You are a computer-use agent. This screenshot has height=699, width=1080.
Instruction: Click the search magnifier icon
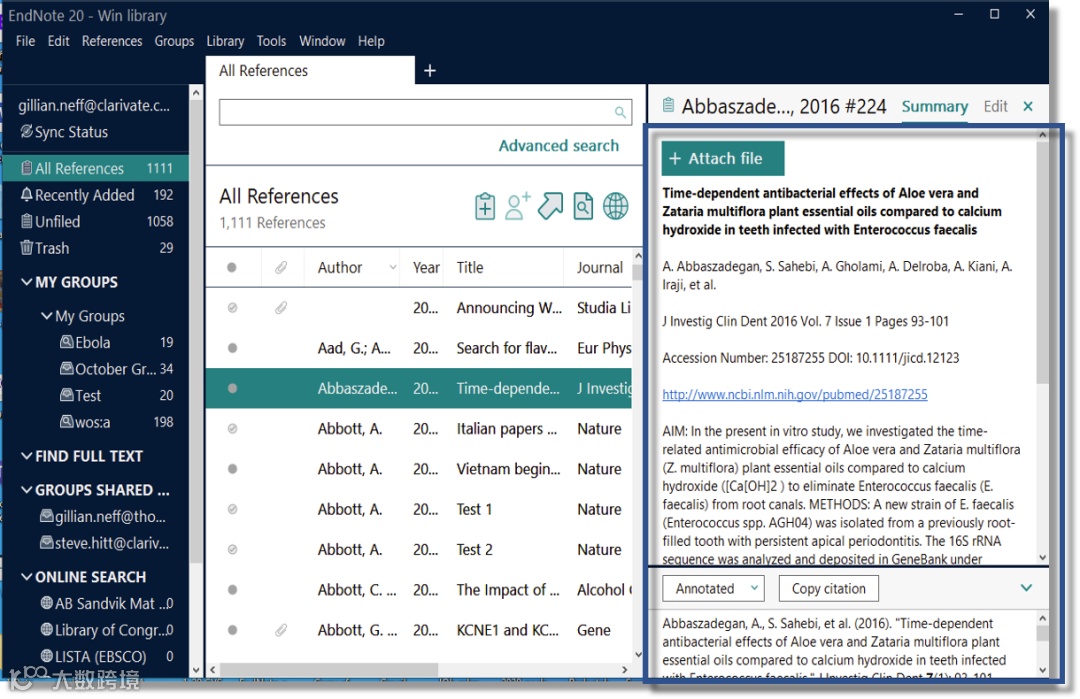[x=620, y=112]
